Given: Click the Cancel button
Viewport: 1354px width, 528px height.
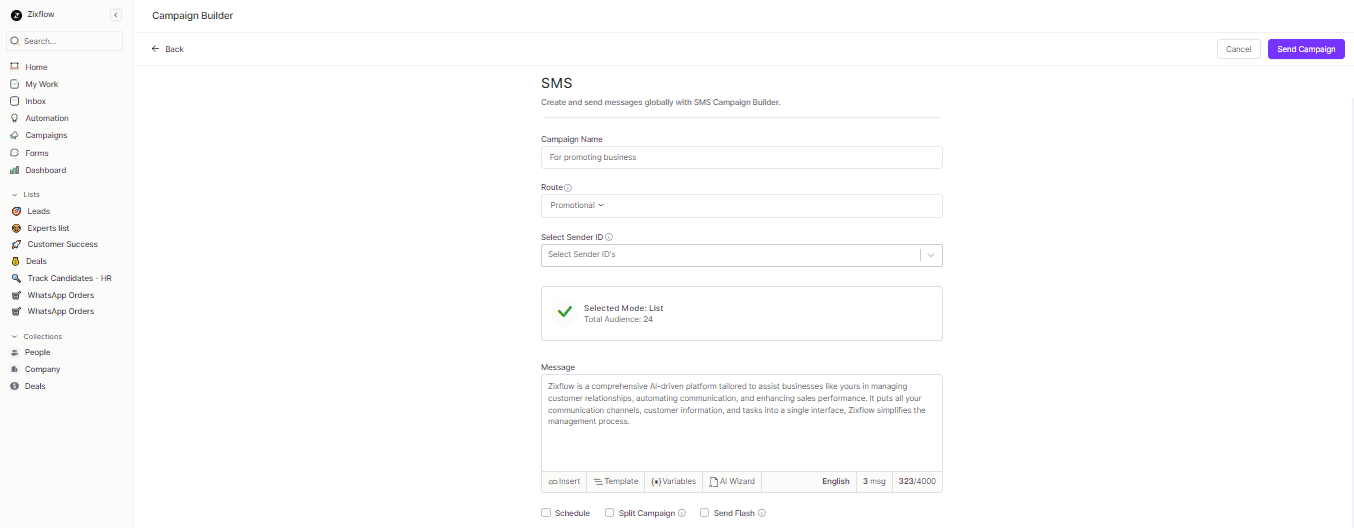Looking at the screenshot, I should pyautogui.click(x=1238, y=49).
